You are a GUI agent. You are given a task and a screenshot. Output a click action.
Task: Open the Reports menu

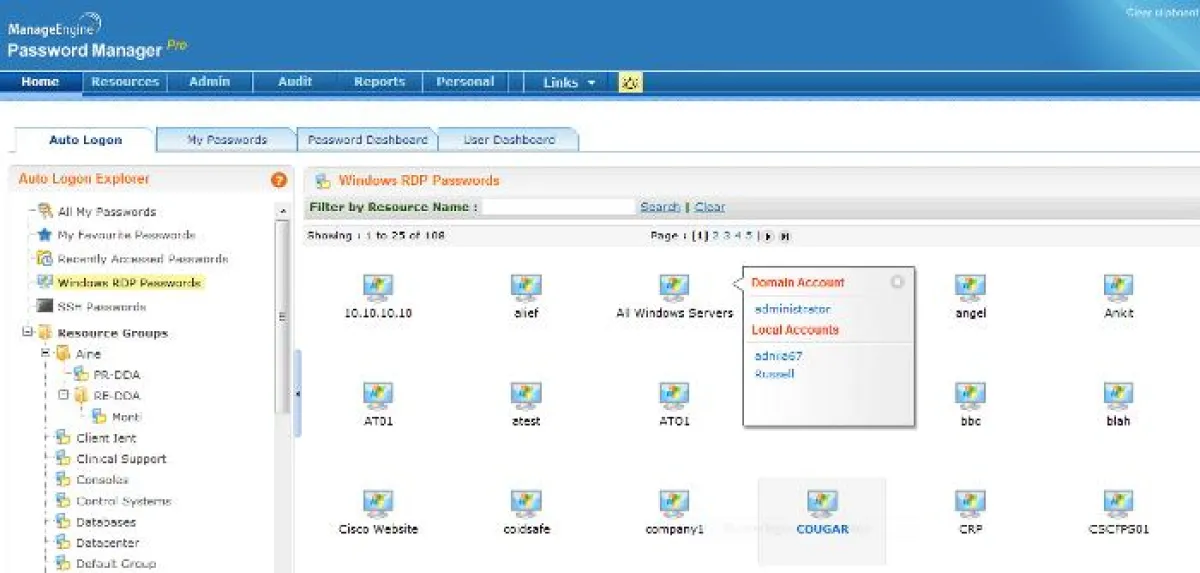click(380, 82)
